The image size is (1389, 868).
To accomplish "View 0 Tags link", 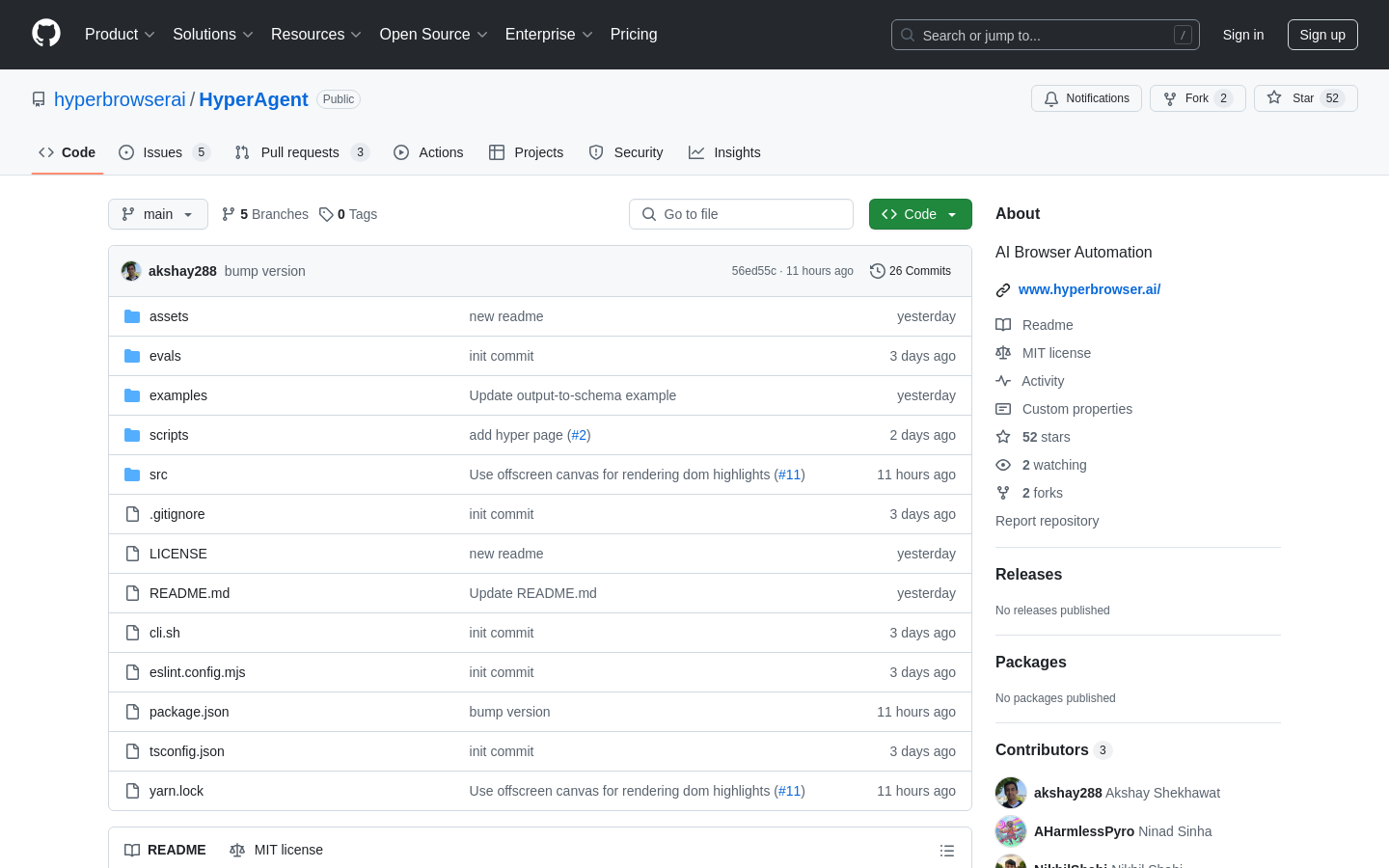I will tap(348, 214).
